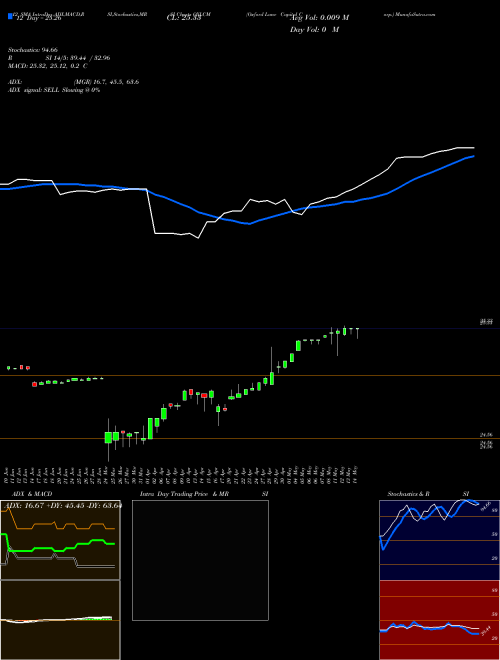Open the lower MACD chart thumbnail
The height and width of the screenshot is (660, 500).
(x=60, y=620)
